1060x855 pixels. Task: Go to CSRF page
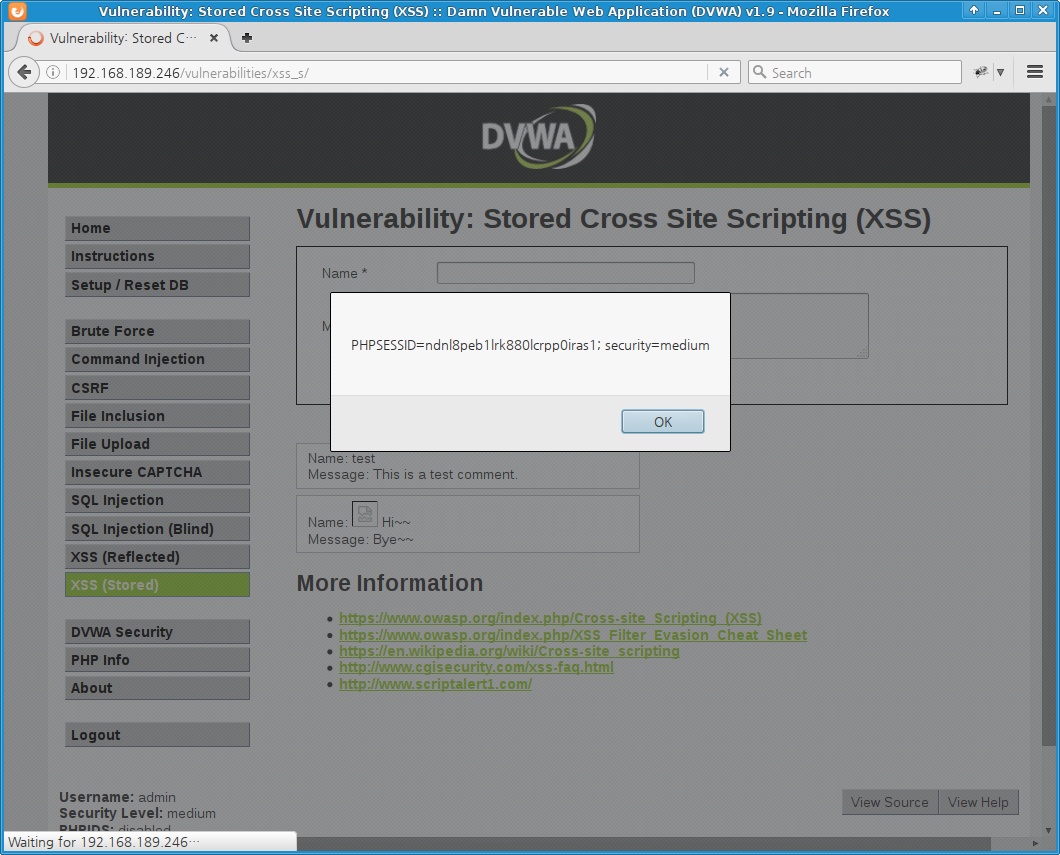158,388
